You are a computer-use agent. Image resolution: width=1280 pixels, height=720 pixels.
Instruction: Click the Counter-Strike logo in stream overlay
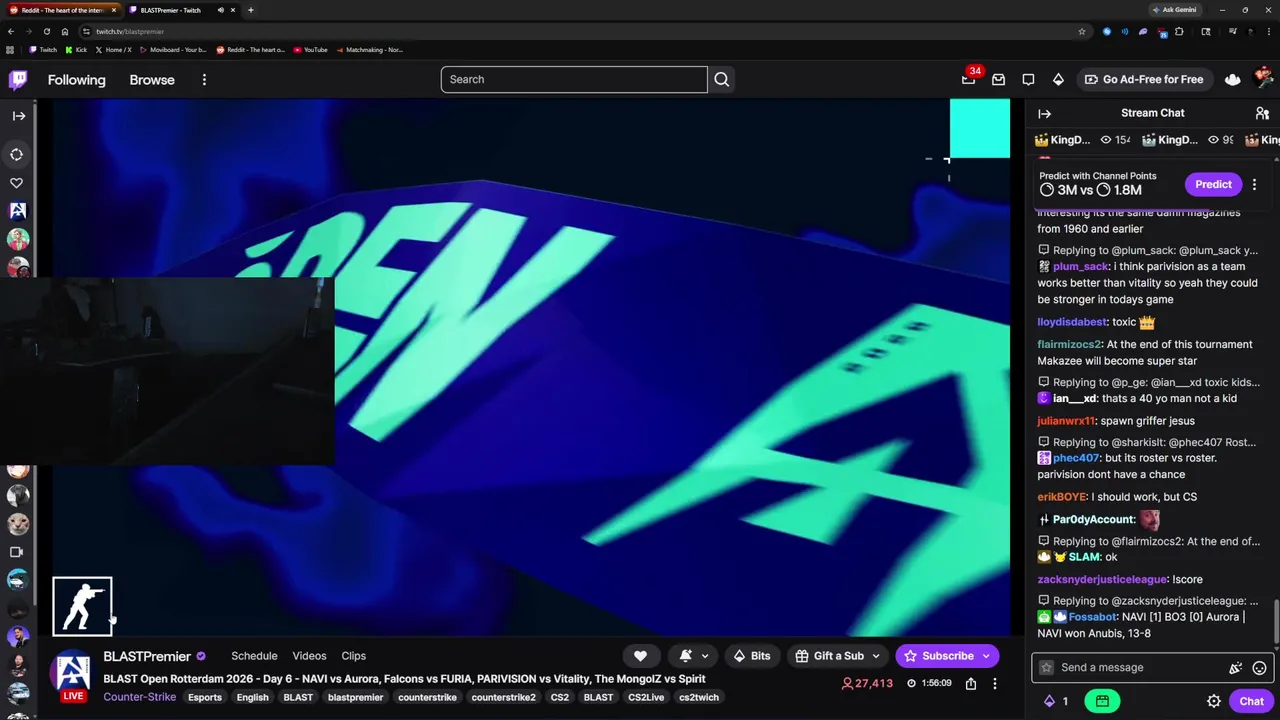[x=82, y=606]
